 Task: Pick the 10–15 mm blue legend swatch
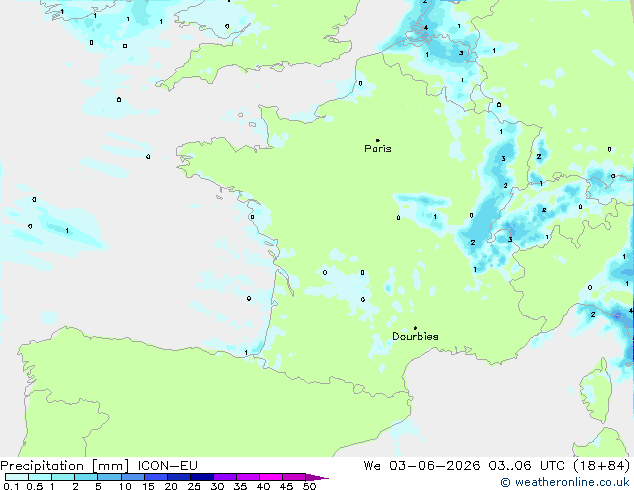[133, 477]
